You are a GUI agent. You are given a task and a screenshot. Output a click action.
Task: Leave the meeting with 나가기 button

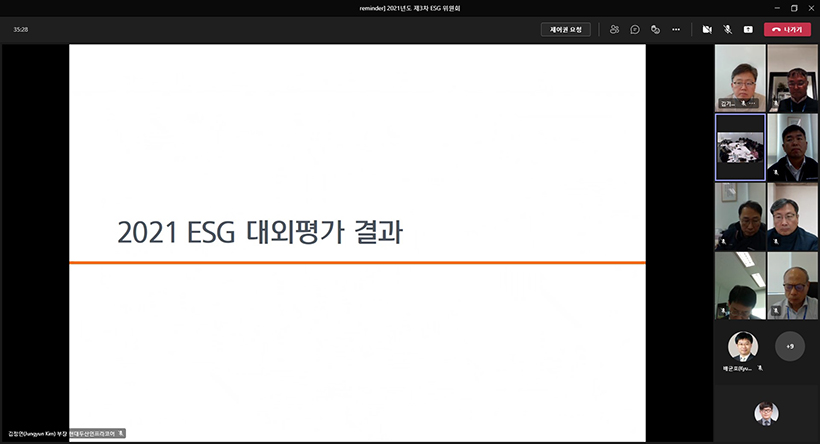[x=787, y=30]
